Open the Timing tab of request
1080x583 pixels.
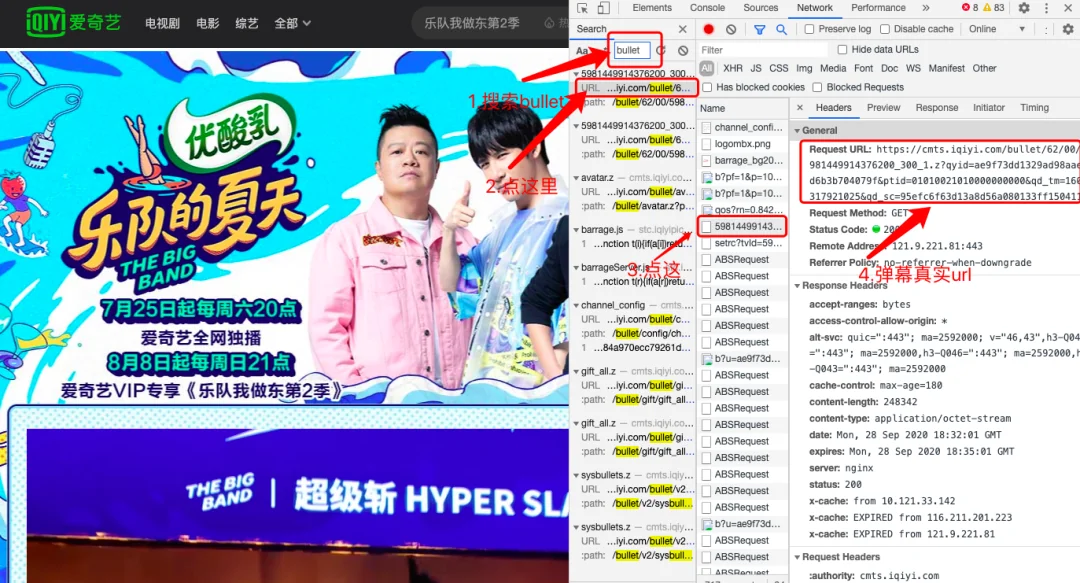(x=1035, y=108)
